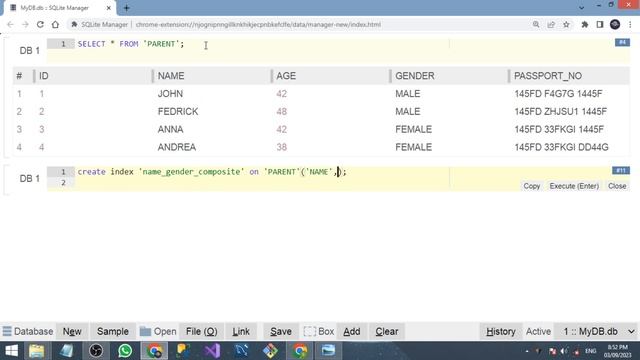Image resolution: width=640 pixels, height=360 pixels.
Task: Execute the create index query
Action: coord(574,186)
